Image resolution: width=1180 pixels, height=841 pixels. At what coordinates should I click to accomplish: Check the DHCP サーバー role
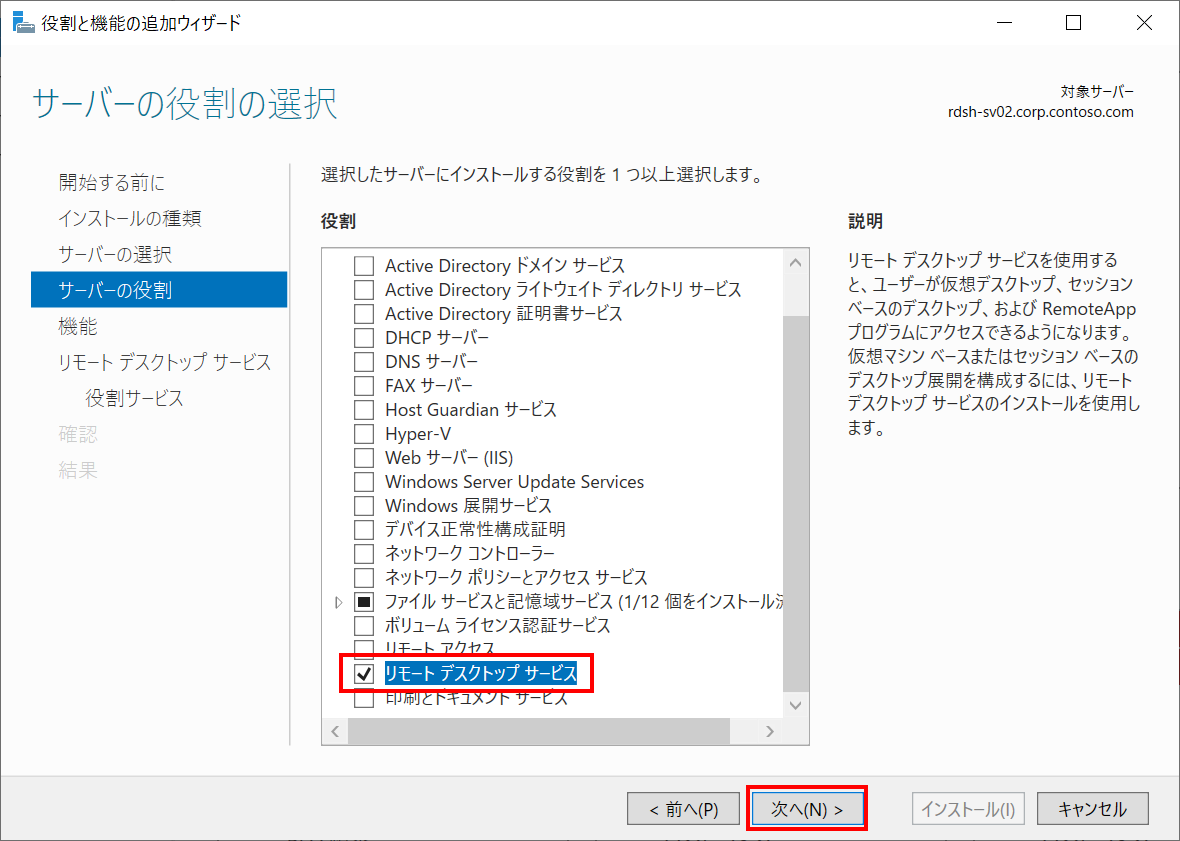click(365, 337)
